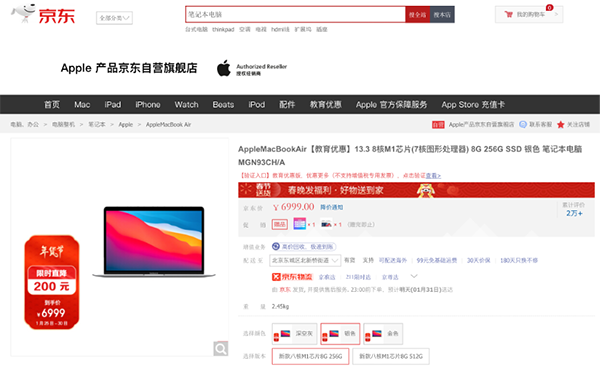Click the 电脑、办公 breadcrumb link

tap(24, 124)
